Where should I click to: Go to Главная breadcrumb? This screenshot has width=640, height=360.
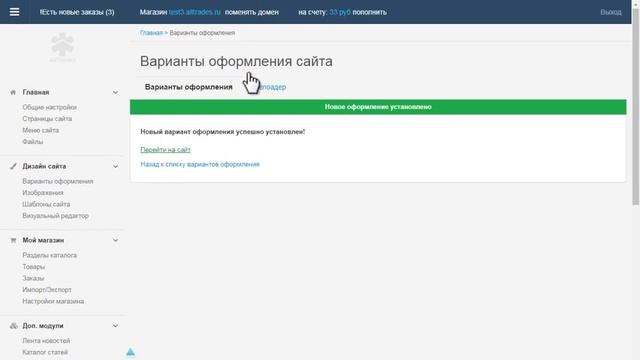(151, 33)
